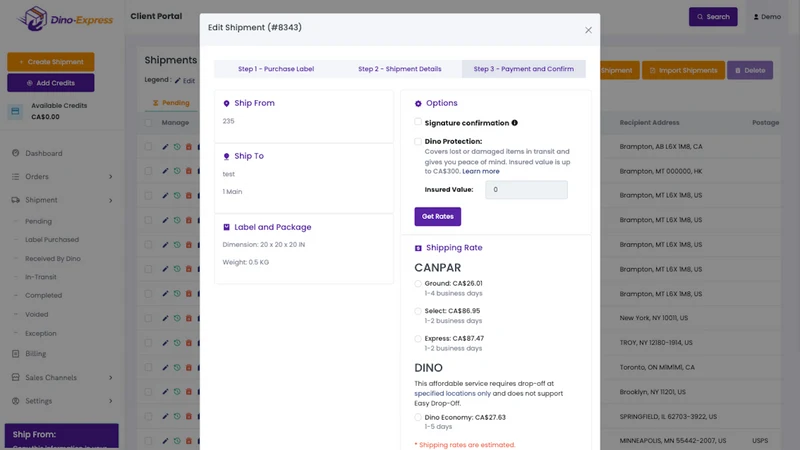
Task: Click the Postage column header
Action: [x=765, y=122]
